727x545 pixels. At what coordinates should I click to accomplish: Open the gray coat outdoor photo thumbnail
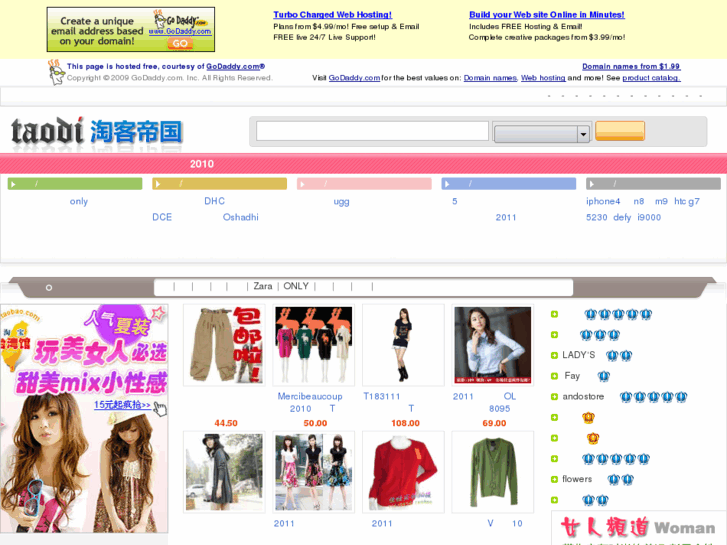point(224,472)
